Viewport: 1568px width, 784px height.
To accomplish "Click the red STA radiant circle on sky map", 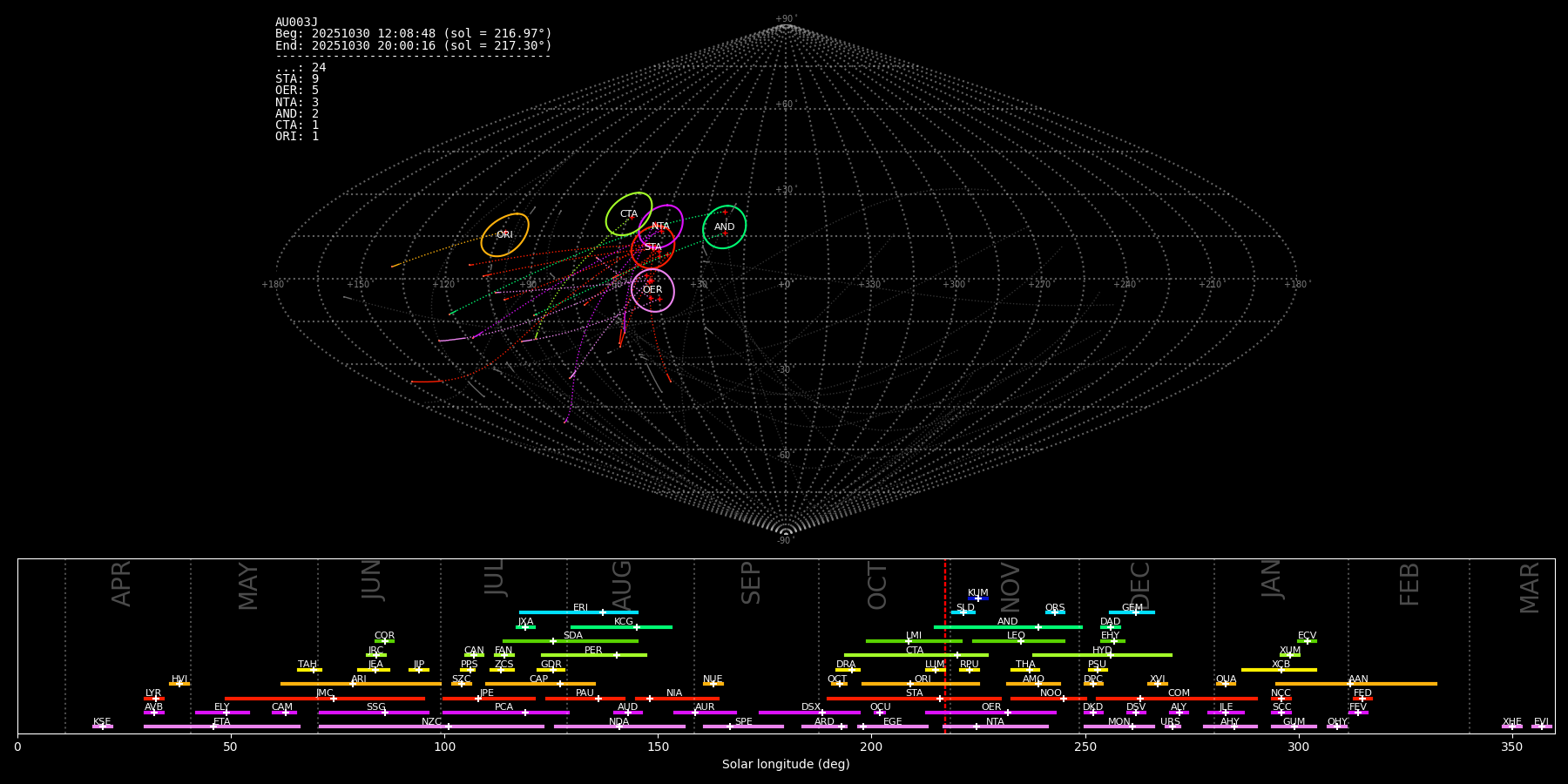I will [652, 247].
